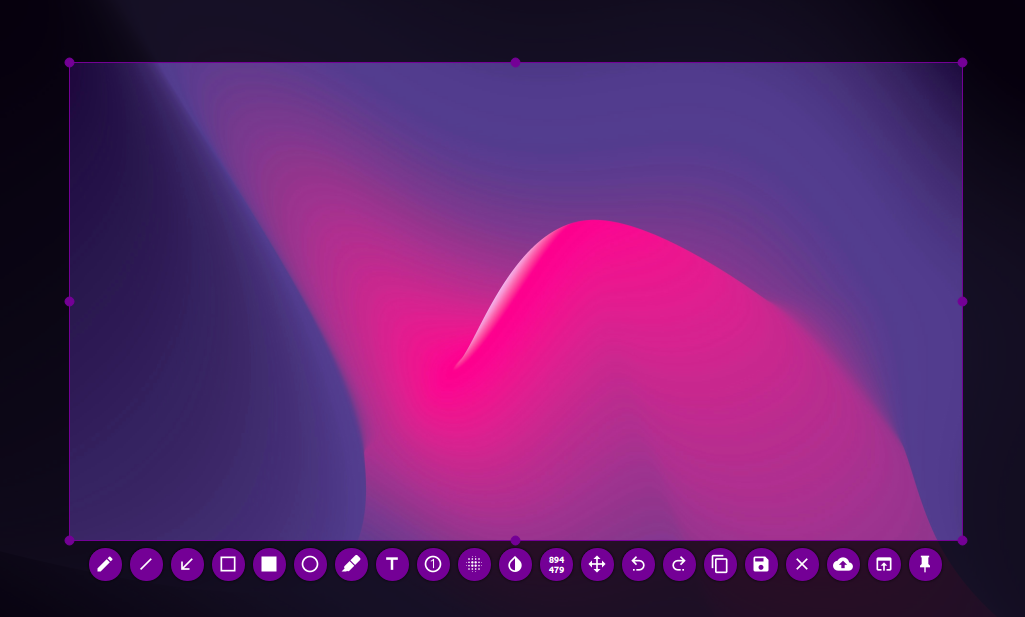The height and width of the screenshot is (617, 1025).
Task: Click the bottom-right selection corner handle
Action: [x=962, y=541]
